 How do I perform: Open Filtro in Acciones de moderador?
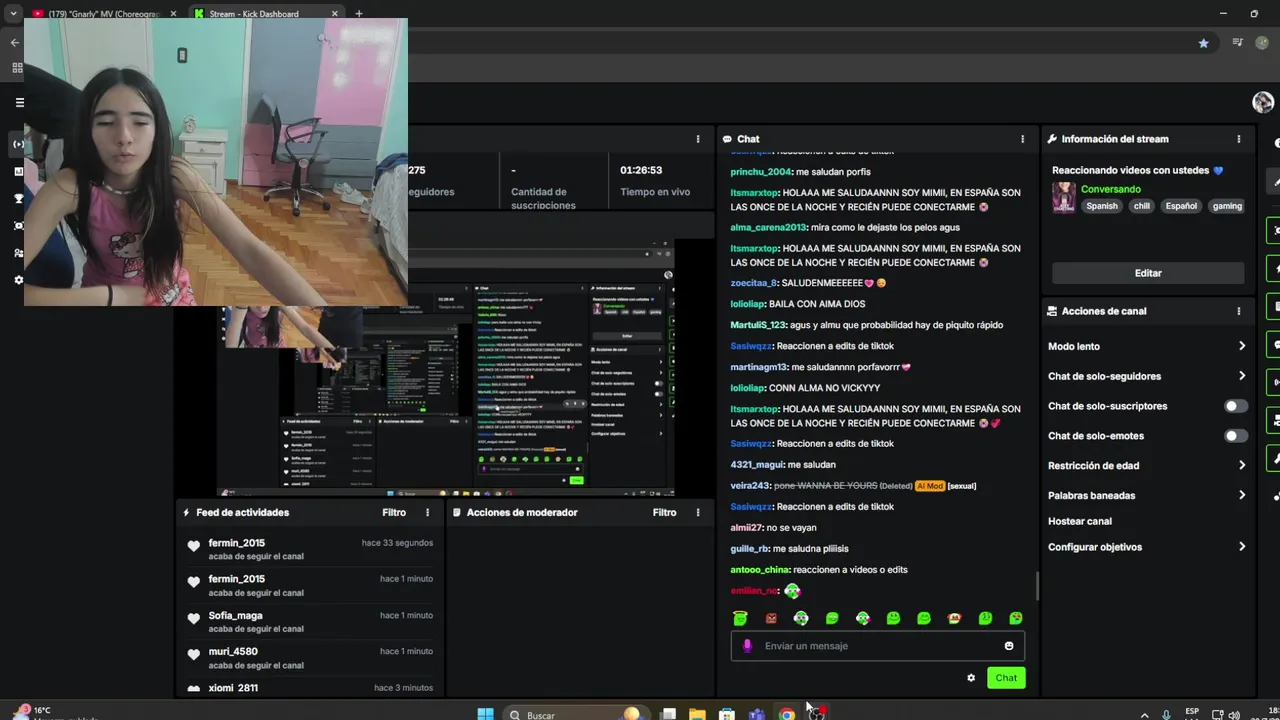tap(664, 512)
